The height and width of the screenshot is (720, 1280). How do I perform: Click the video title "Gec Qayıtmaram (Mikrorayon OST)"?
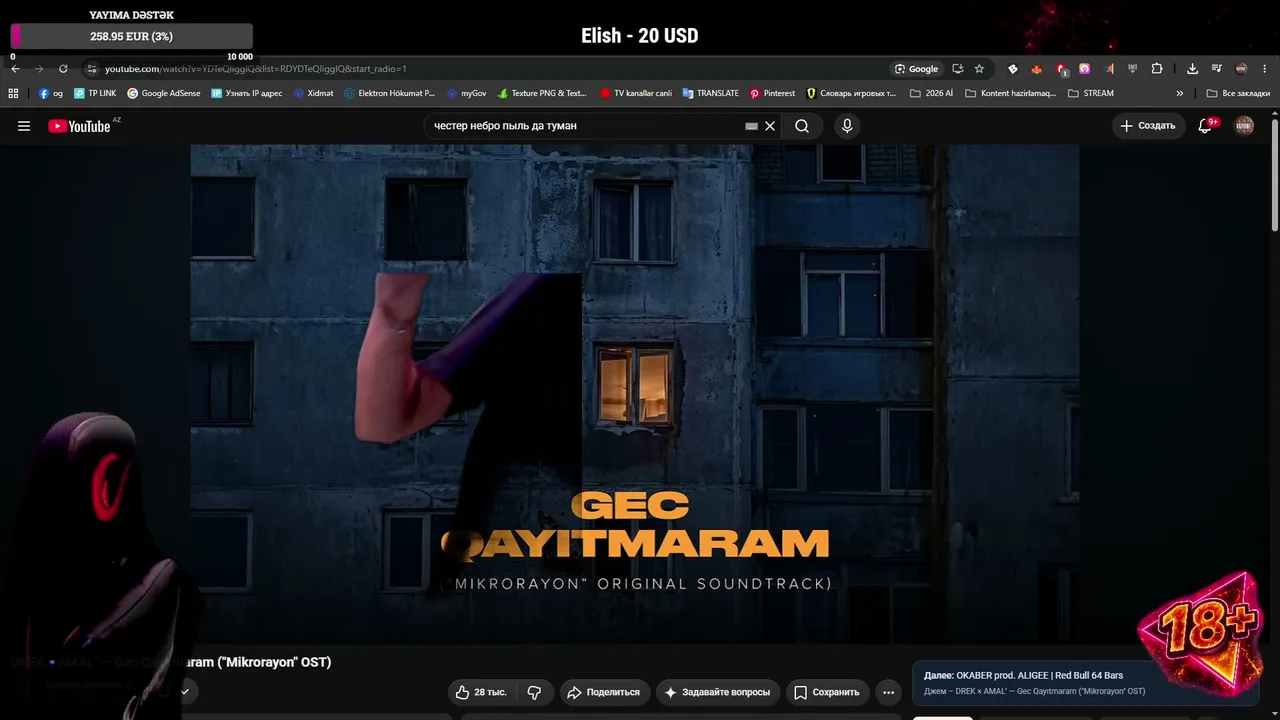coord(171,662)
